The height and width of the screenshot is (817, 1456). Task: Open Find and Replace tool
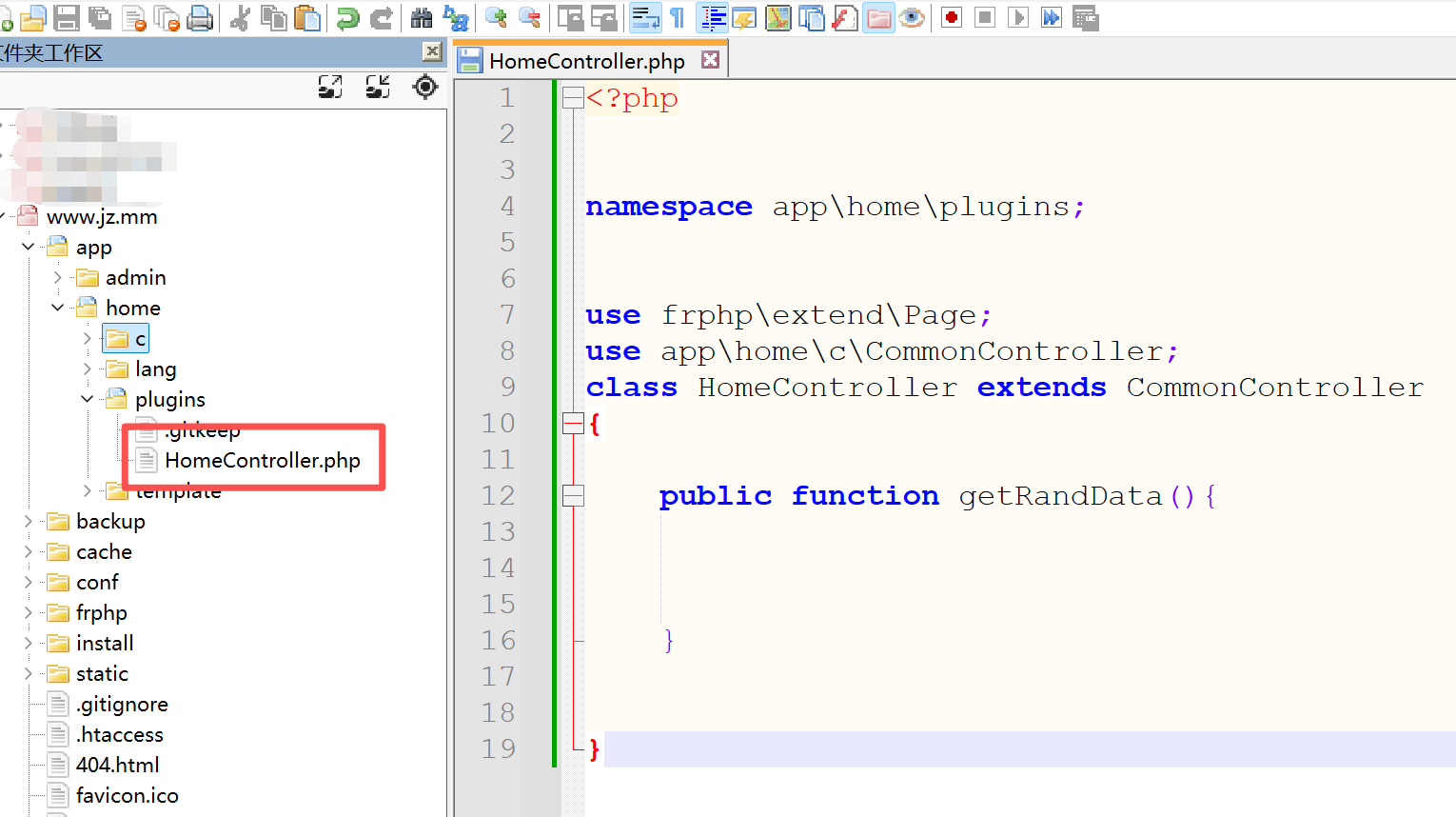(457, 18)
